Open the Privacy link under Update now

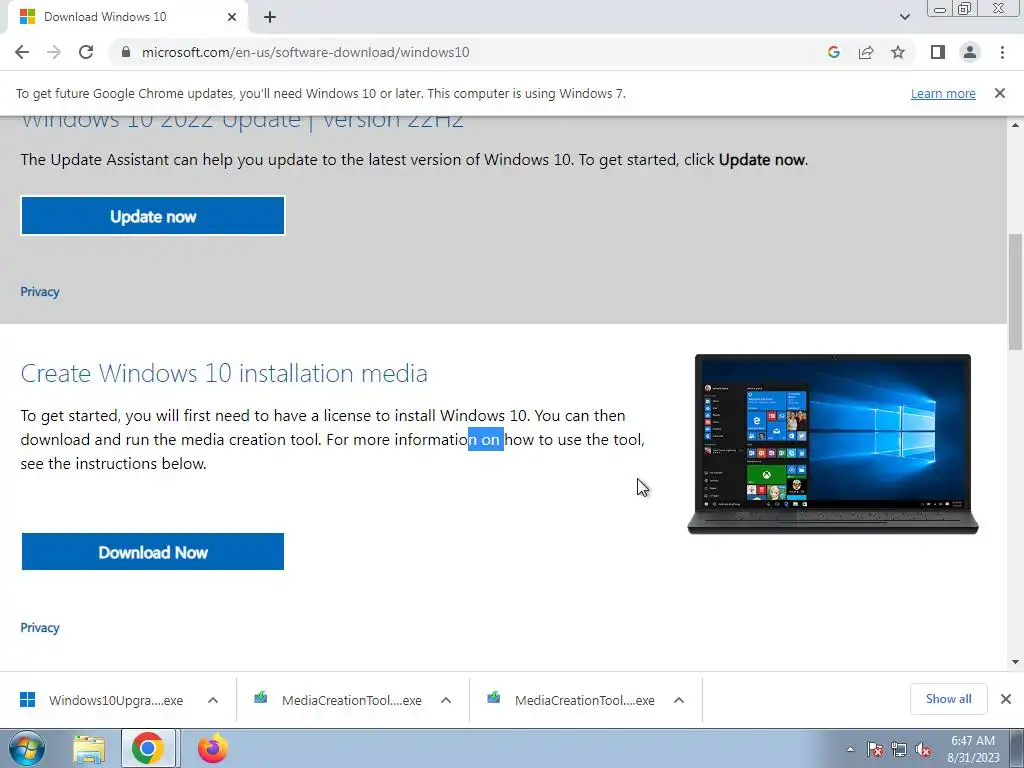coord(40,292)
